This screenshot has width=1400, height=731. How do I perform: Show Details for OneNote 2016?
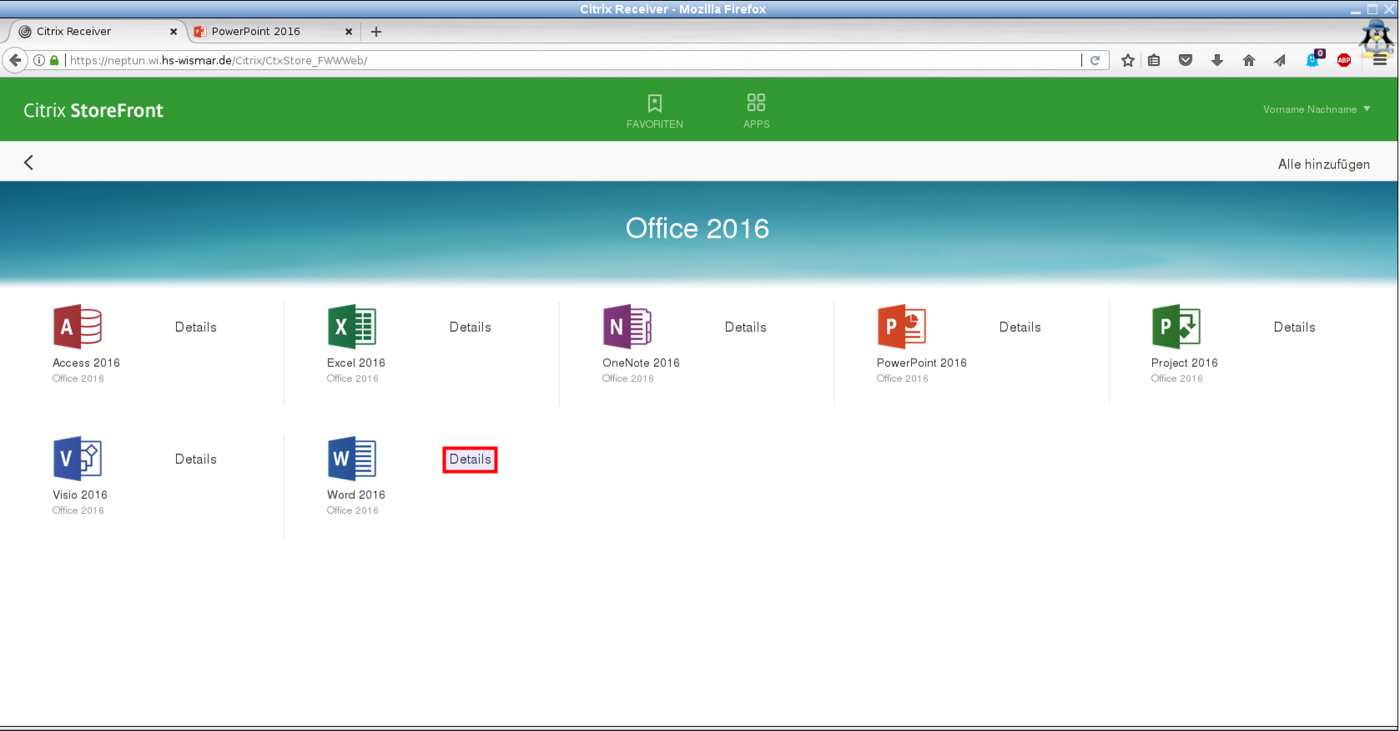tap(745, 327)
